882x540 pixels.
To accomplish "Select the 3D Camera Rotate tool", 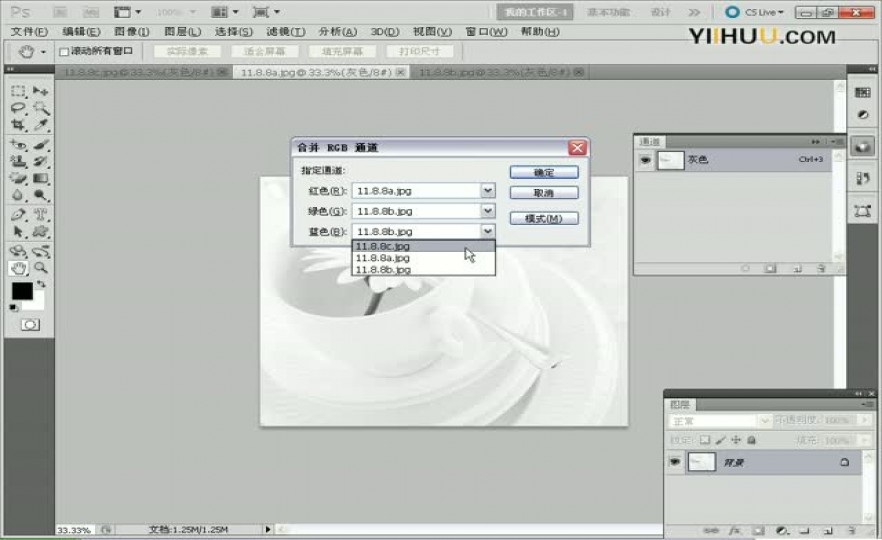I will (40, 251).
